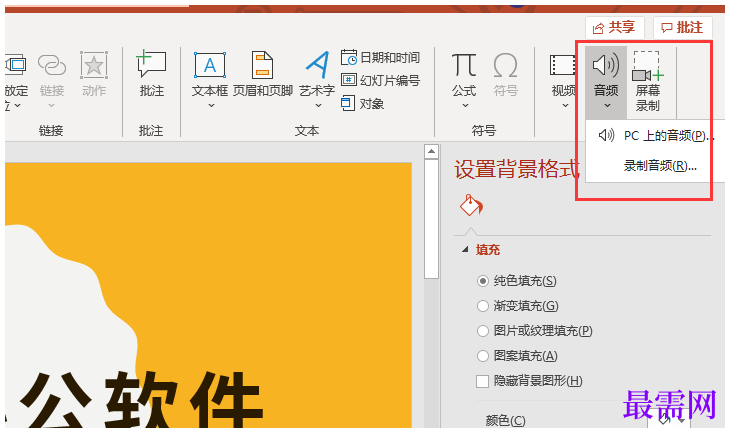Insert Date and Time (日期和时间)

click(x=380, y=58)
